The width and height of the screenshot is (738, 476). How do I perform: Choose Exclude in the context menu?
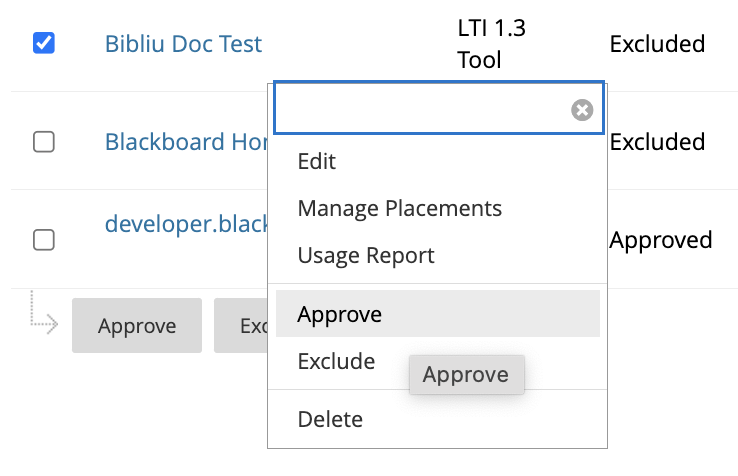pos(336,361)
